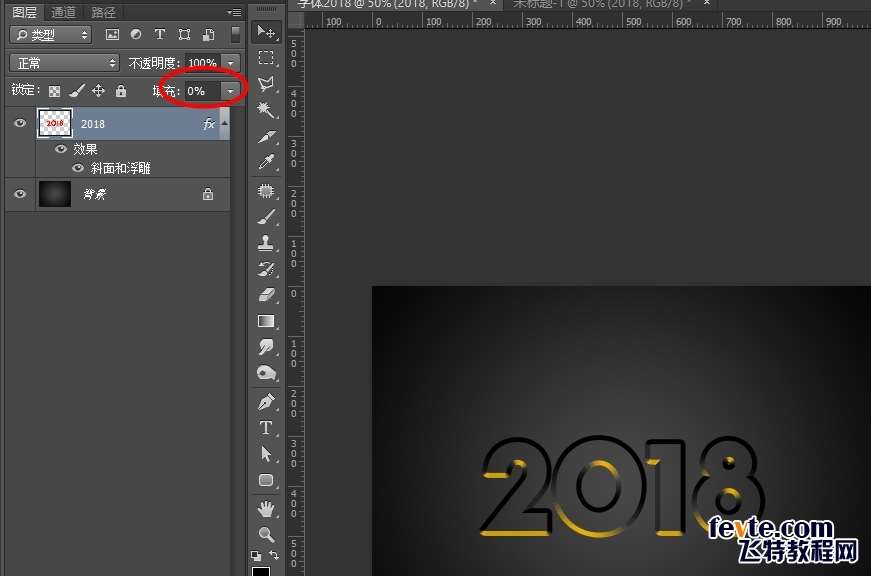
Task: Select the Clone Stamp tool
Action: pos(266,243)
